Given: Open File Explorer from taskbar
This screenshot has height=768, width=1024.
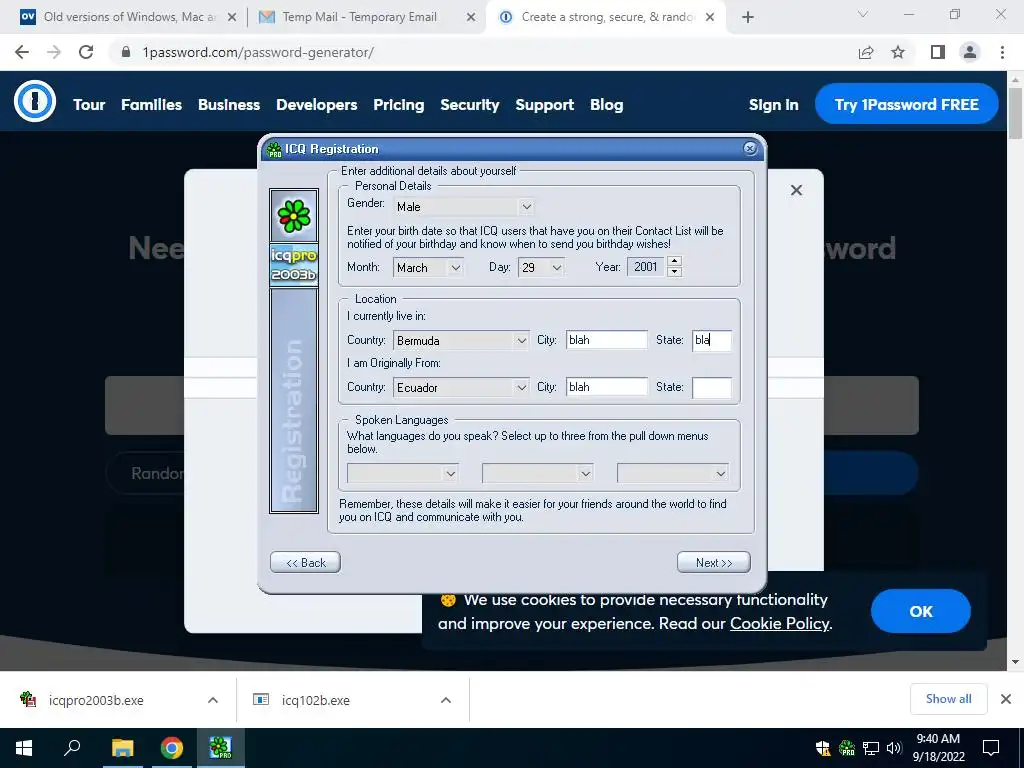Looking at the screenshot, I should [x=122, y=748].
